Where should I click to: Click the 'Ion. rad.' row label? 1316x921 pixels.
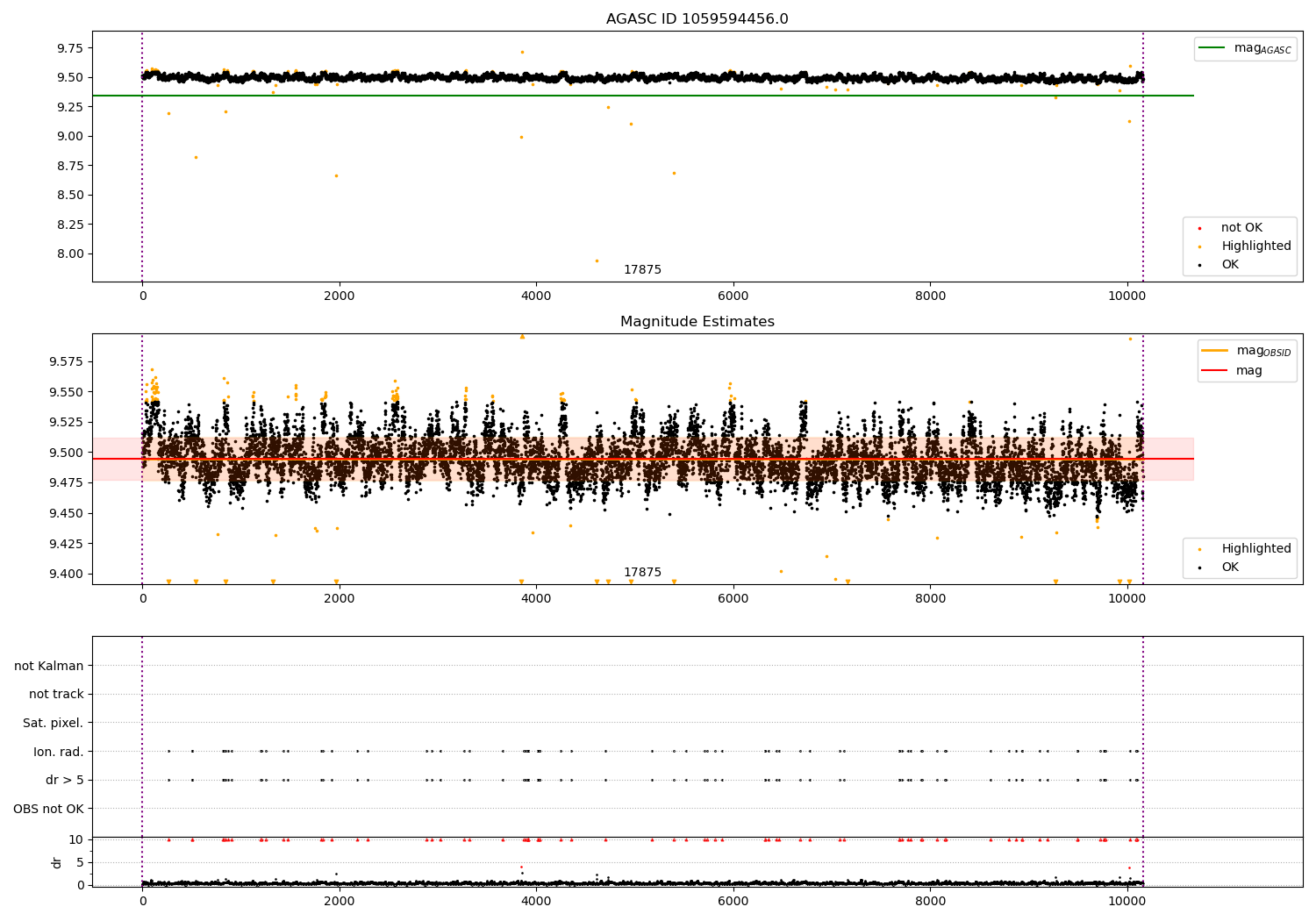point(59,752)
